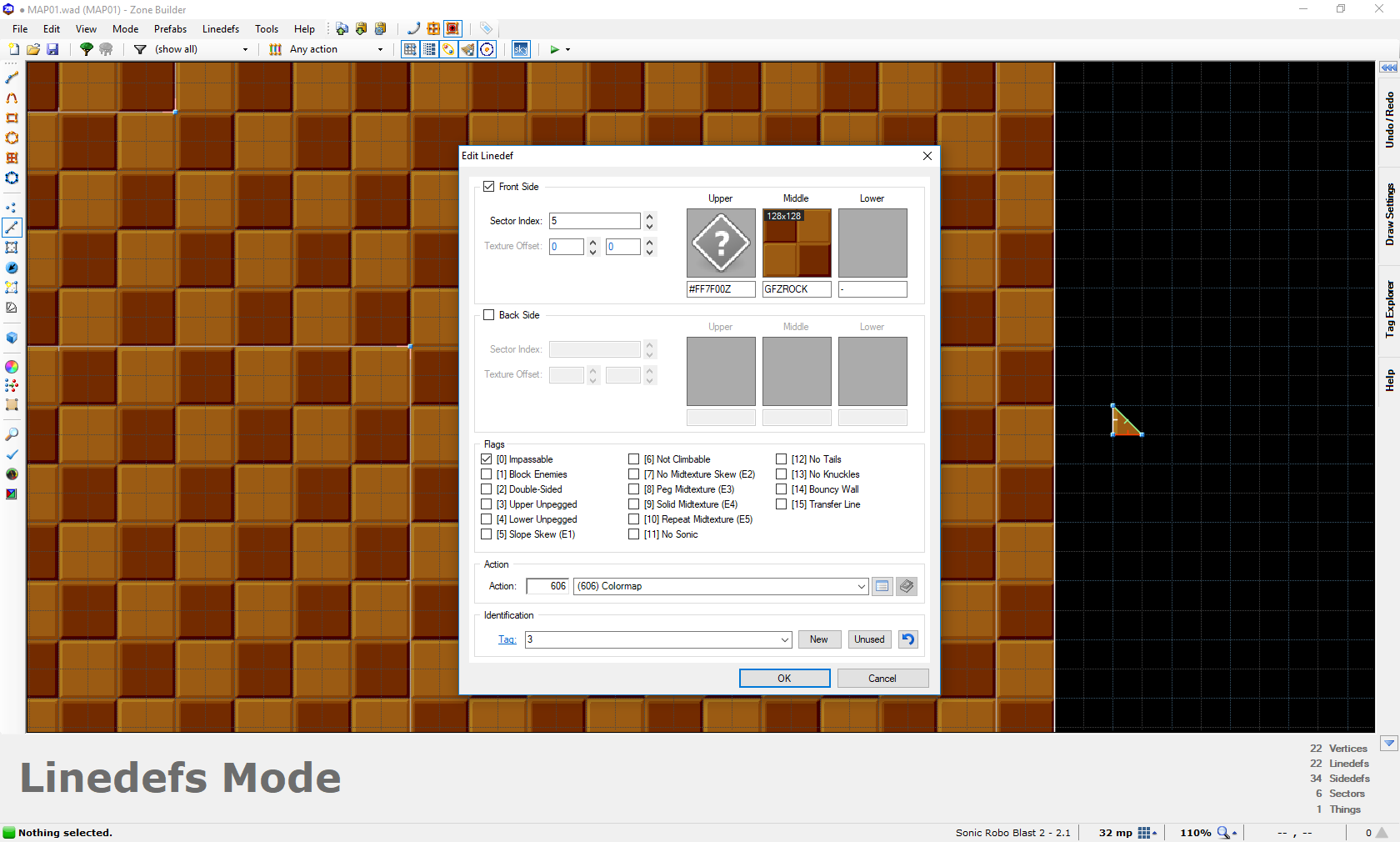Uncheck the Impassable flag
This screenshot has width=1400, height=842.
(x=487, y=459)
